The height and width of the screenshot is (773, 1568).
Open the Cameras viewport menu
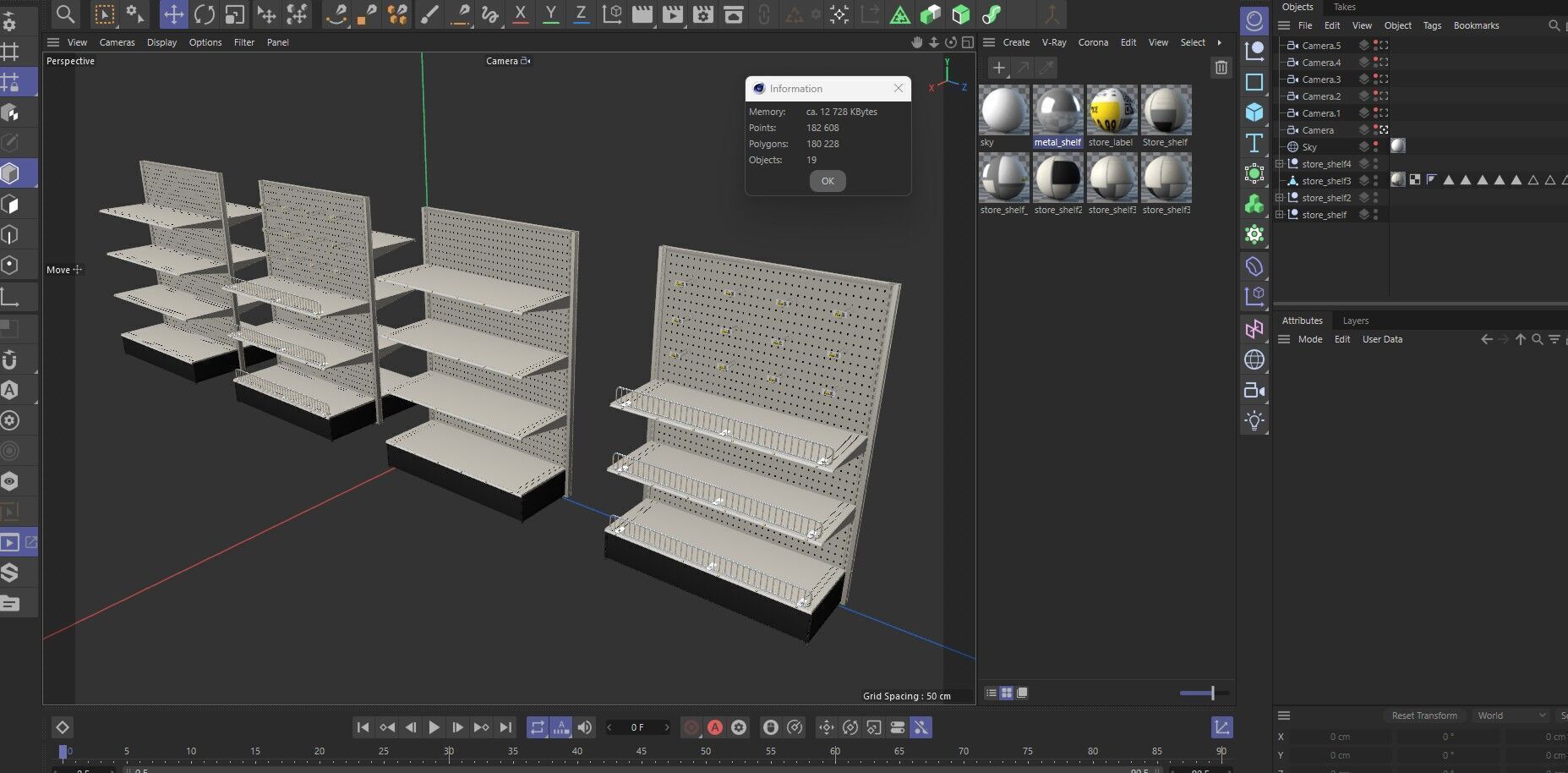117,42
